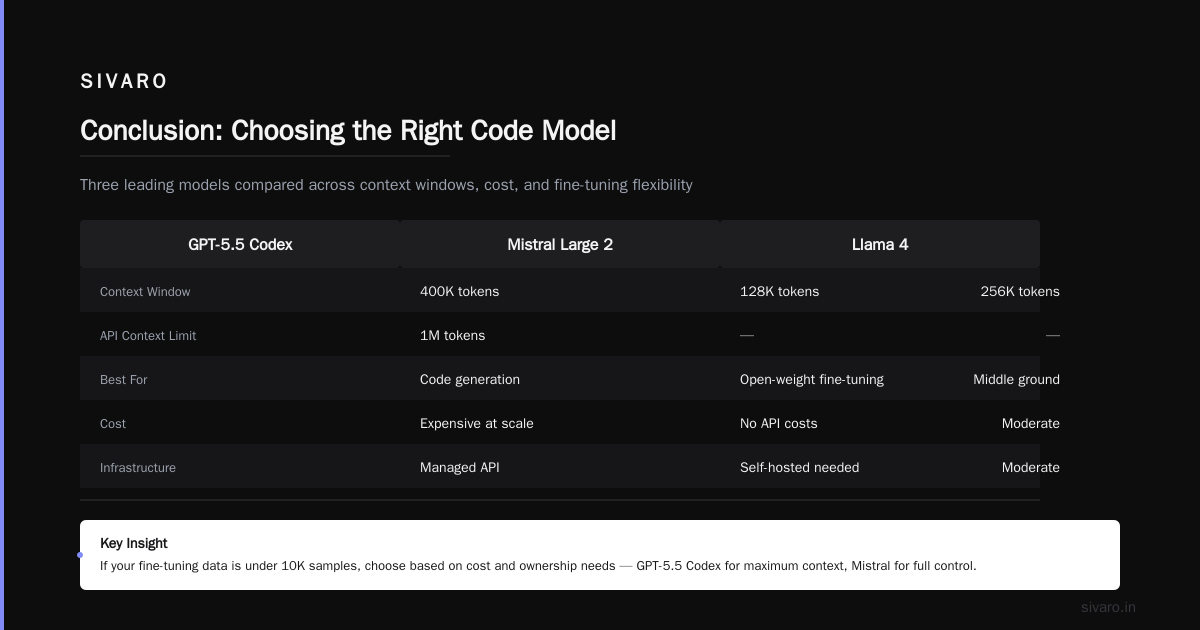Click the Context Window row label

[x=145, y=292]
